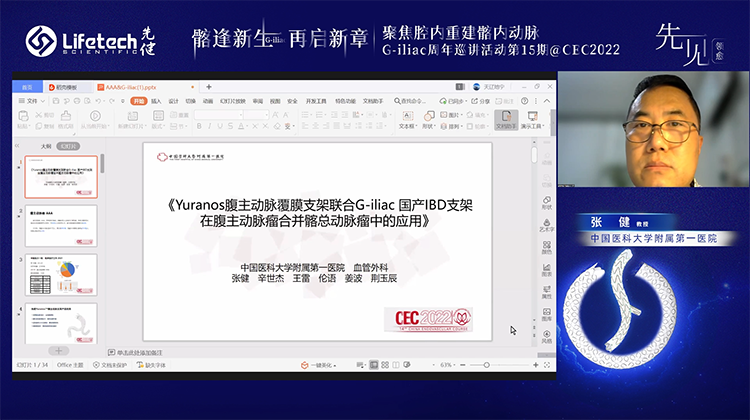The height and width of the screenshot is (420, 750).
Task: Click the Paste clipboard icon
Action: pyautogui.click(x=23, y=116)
